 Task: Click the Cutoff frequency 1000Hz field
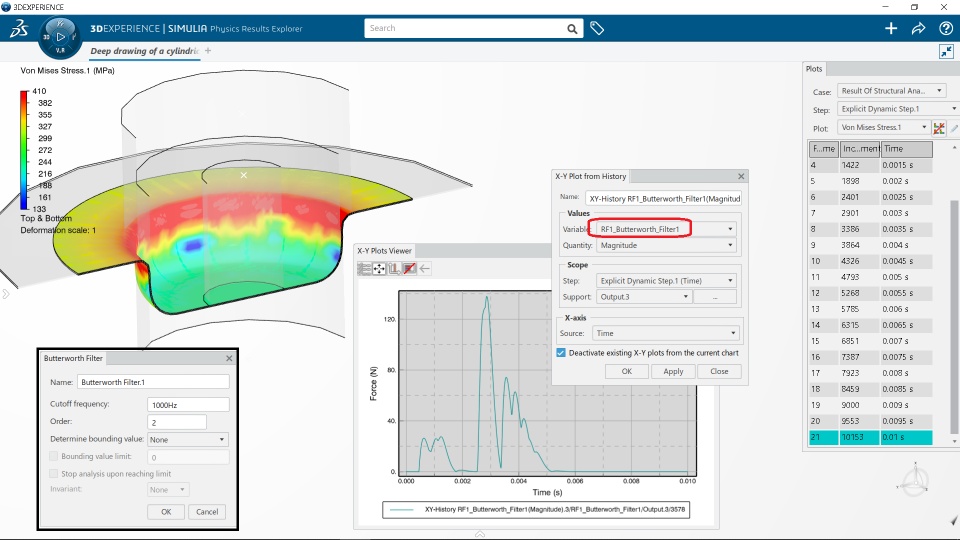point(188,405)
